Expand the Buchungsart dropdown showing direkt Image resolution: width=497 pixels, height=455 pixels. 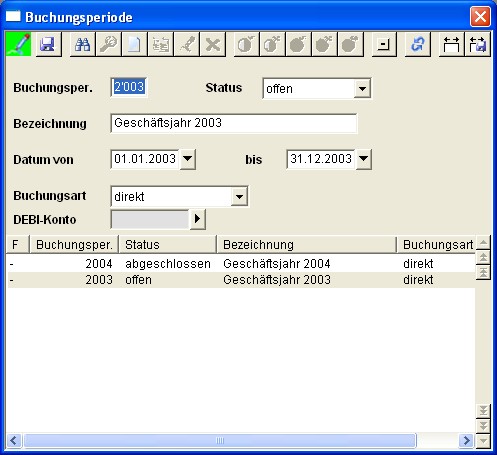tap(239, 196)
